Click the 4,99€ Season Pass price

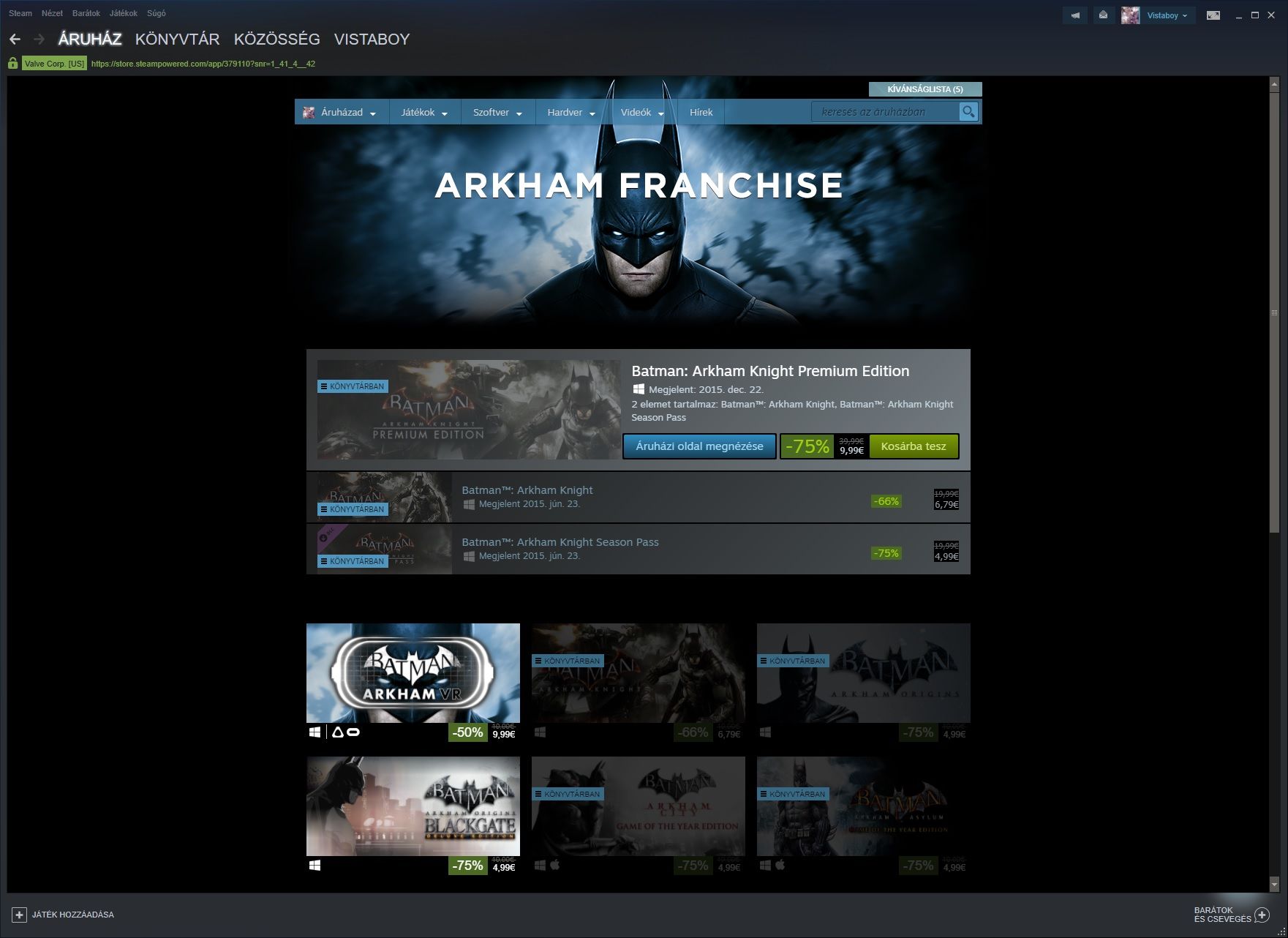pyautogui.click(x=946, y=556)
